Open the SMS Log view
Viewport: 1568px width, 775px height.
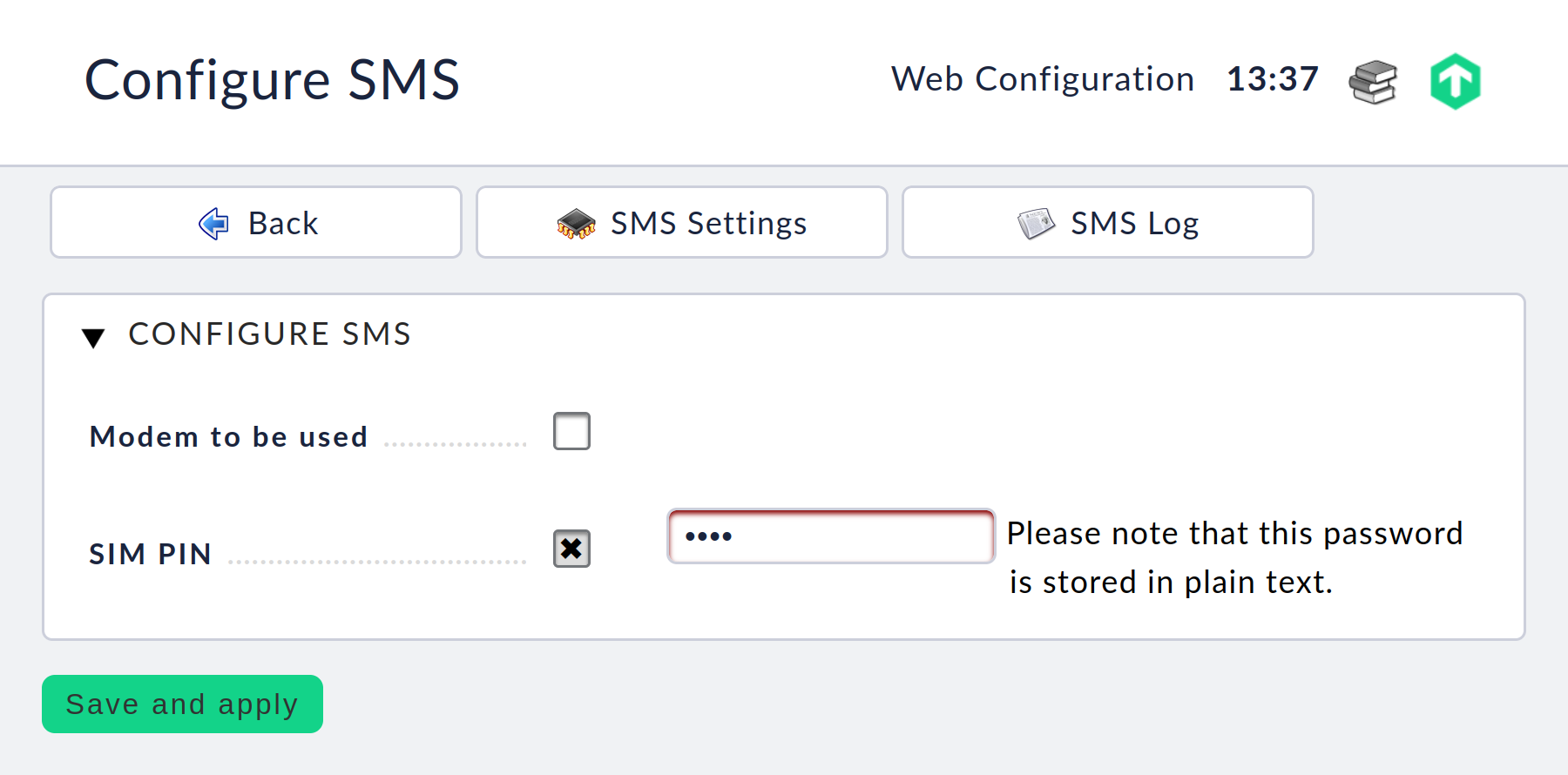[x=1107, y=222]
